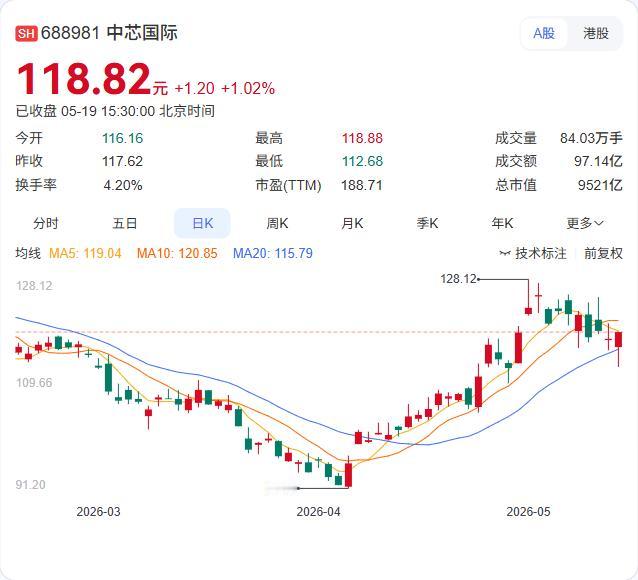Click the 昨收 value 117.62
This screenshot has width=638, height=580.
point(122,161)
